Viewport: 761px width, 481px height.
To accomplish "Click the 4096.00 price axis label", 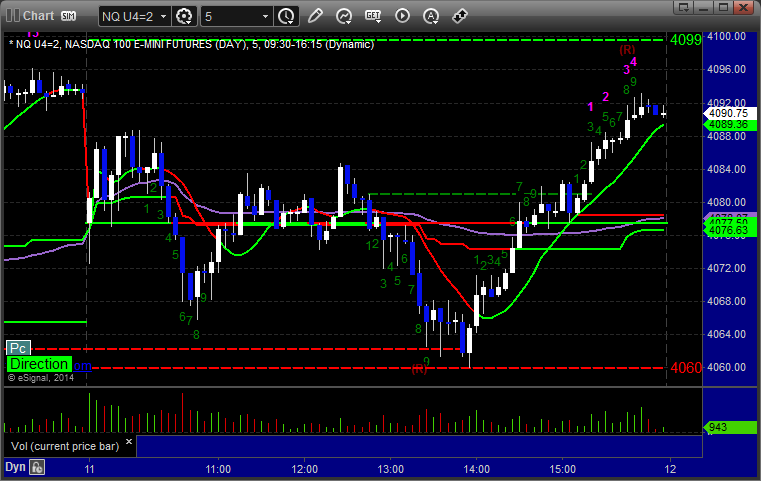I will pyautogui.click(x=727, y=69).
